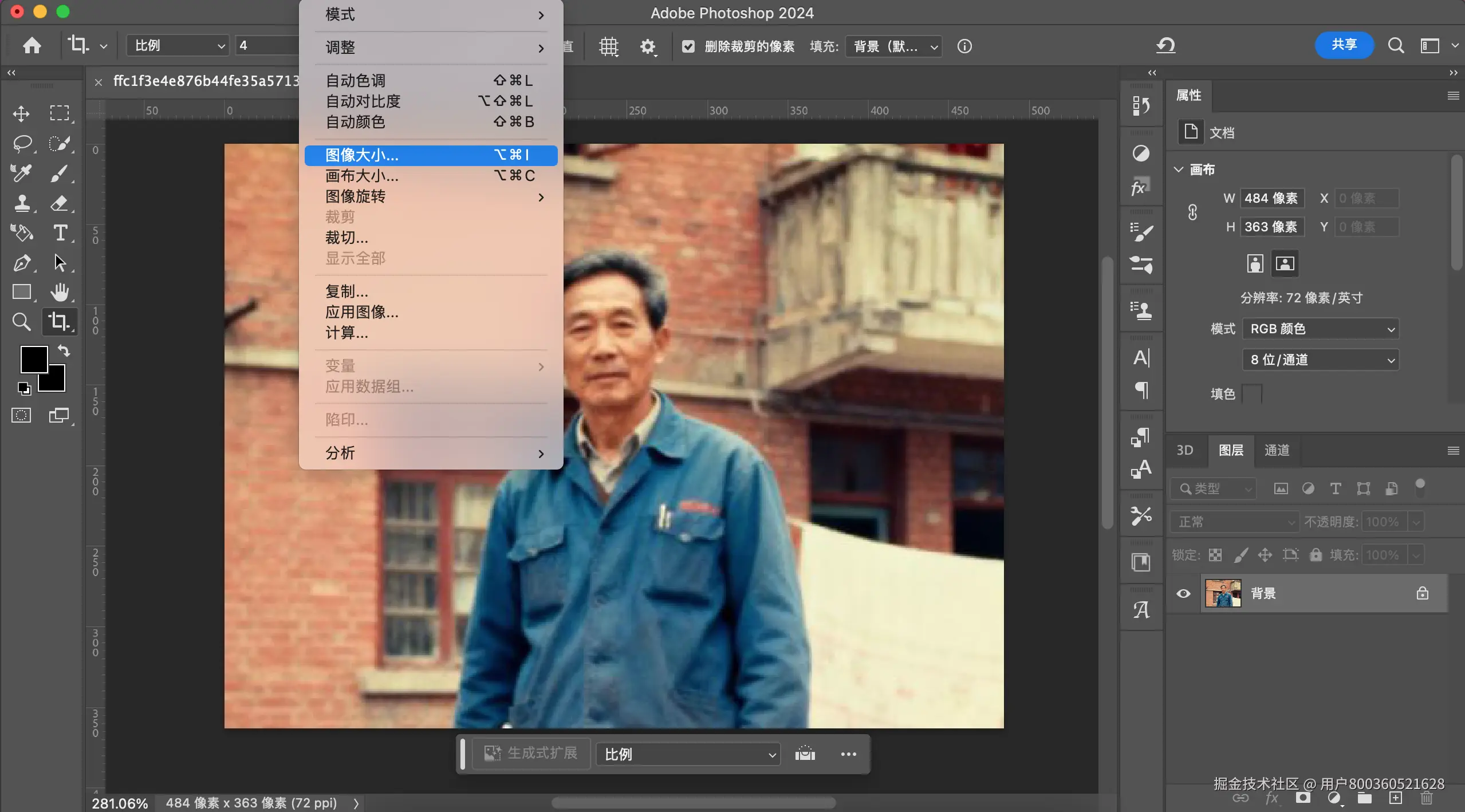Select the Eraser tool
1465x812 pixels.
(59, 203)
